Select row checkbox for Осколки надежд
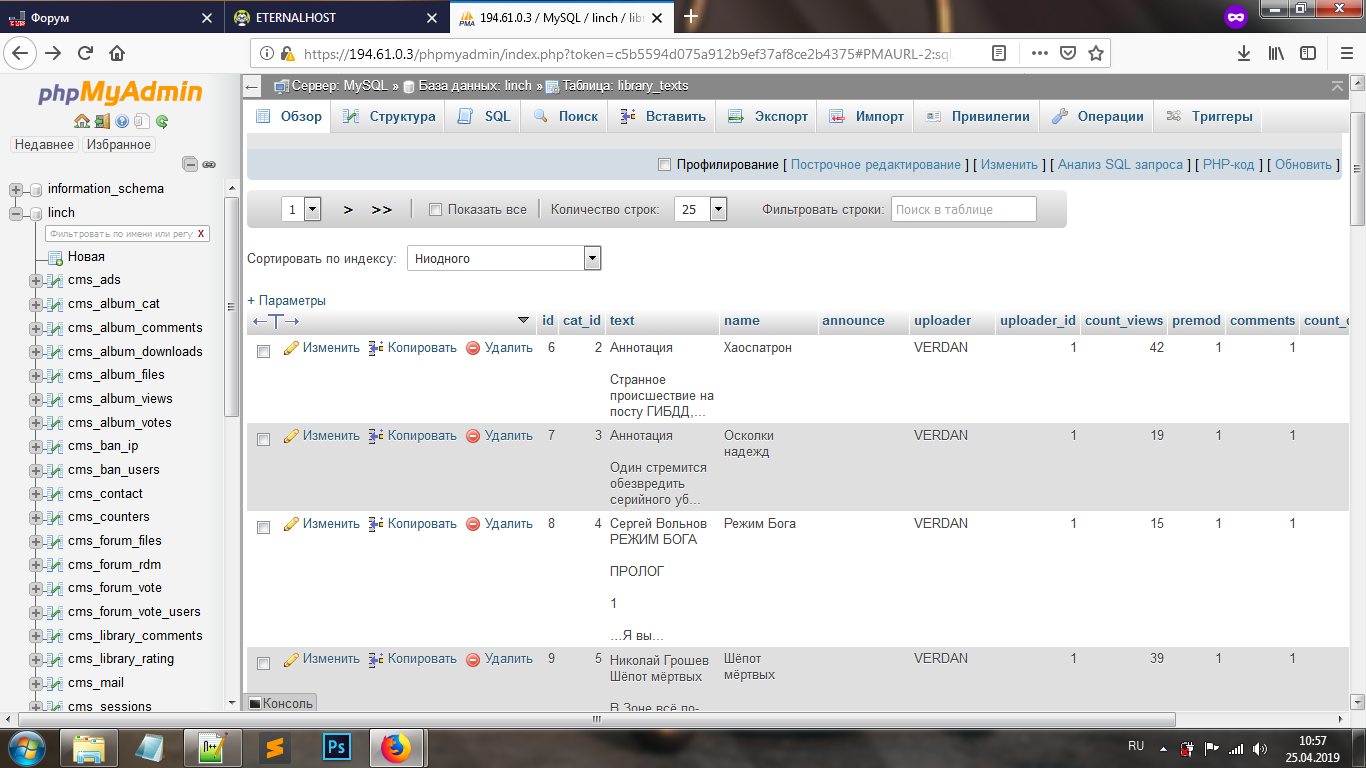The width and height of the screenshot is (1366, 768). point(264,440)
